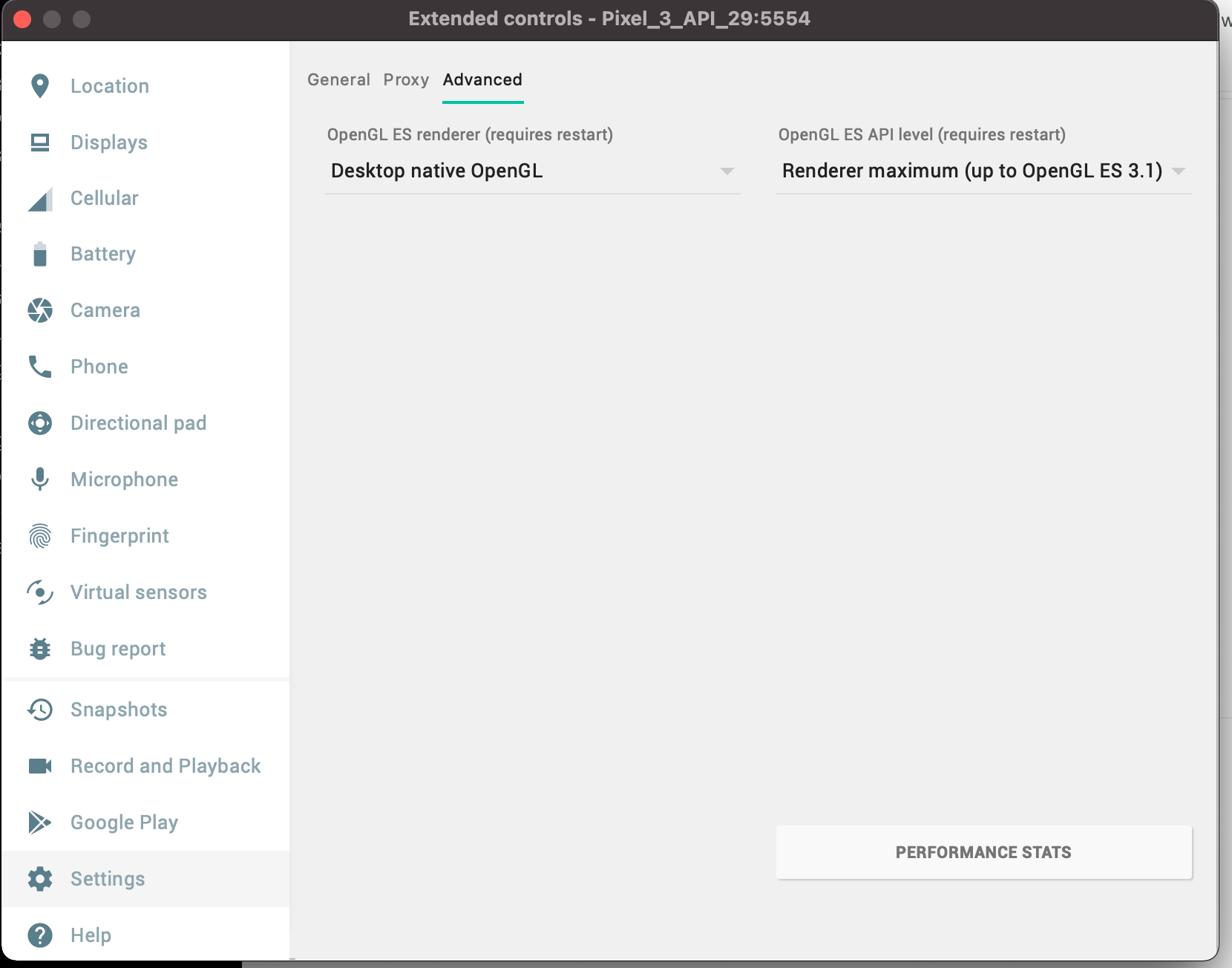Switch to the Proxy tab
The image size is (1232, 968).
(x=406, y=79)
